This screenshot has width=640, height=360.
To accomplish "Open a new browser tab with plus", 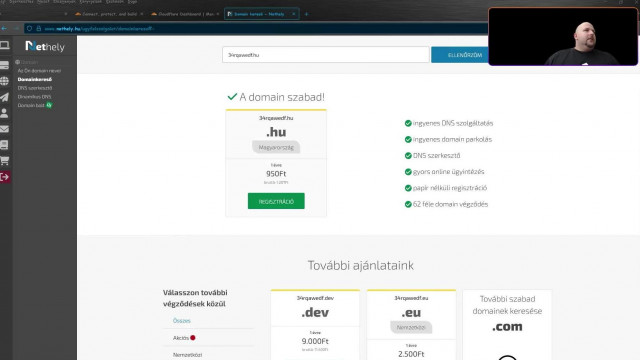I will 307,14.
